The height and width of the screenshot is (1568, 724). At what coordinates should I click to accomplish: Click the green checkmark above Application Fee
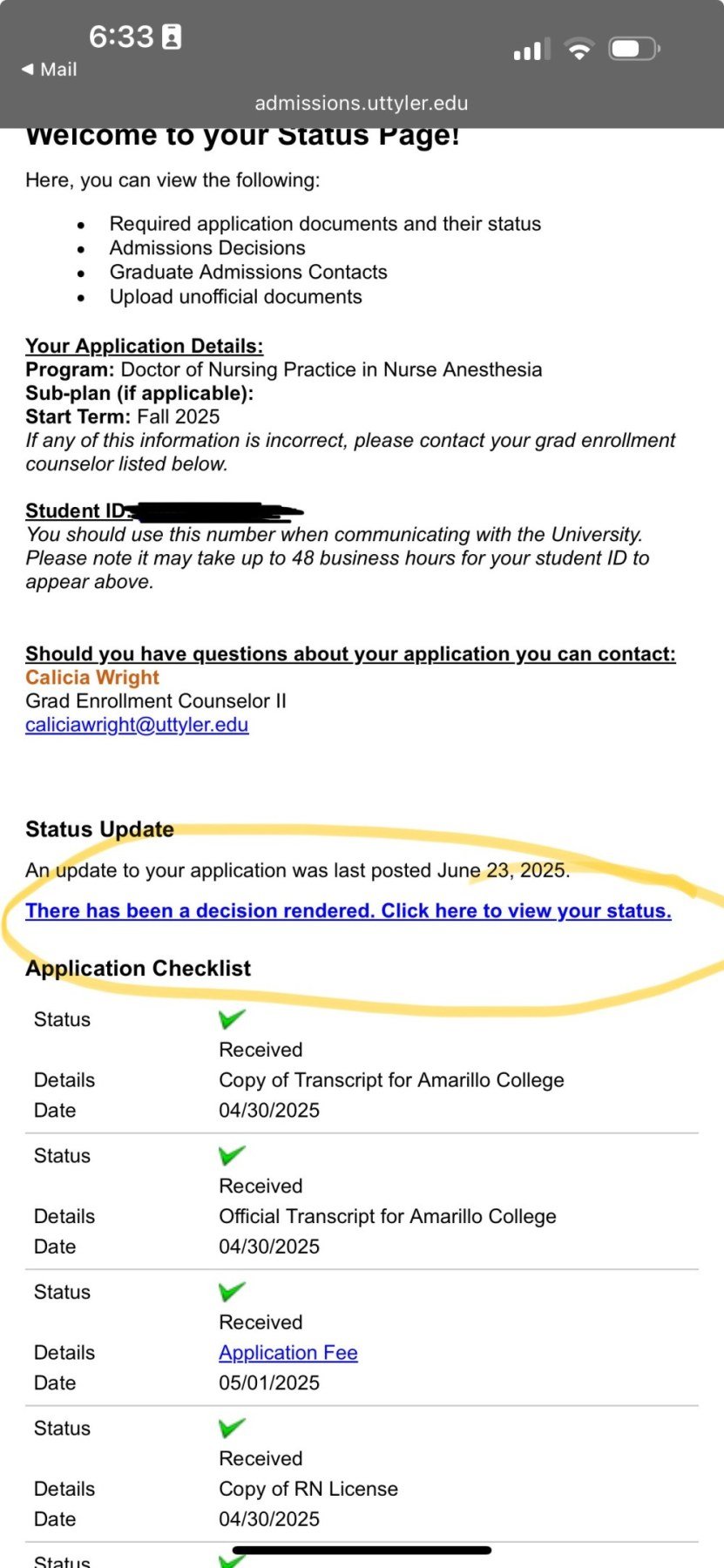click(232, 1290)
